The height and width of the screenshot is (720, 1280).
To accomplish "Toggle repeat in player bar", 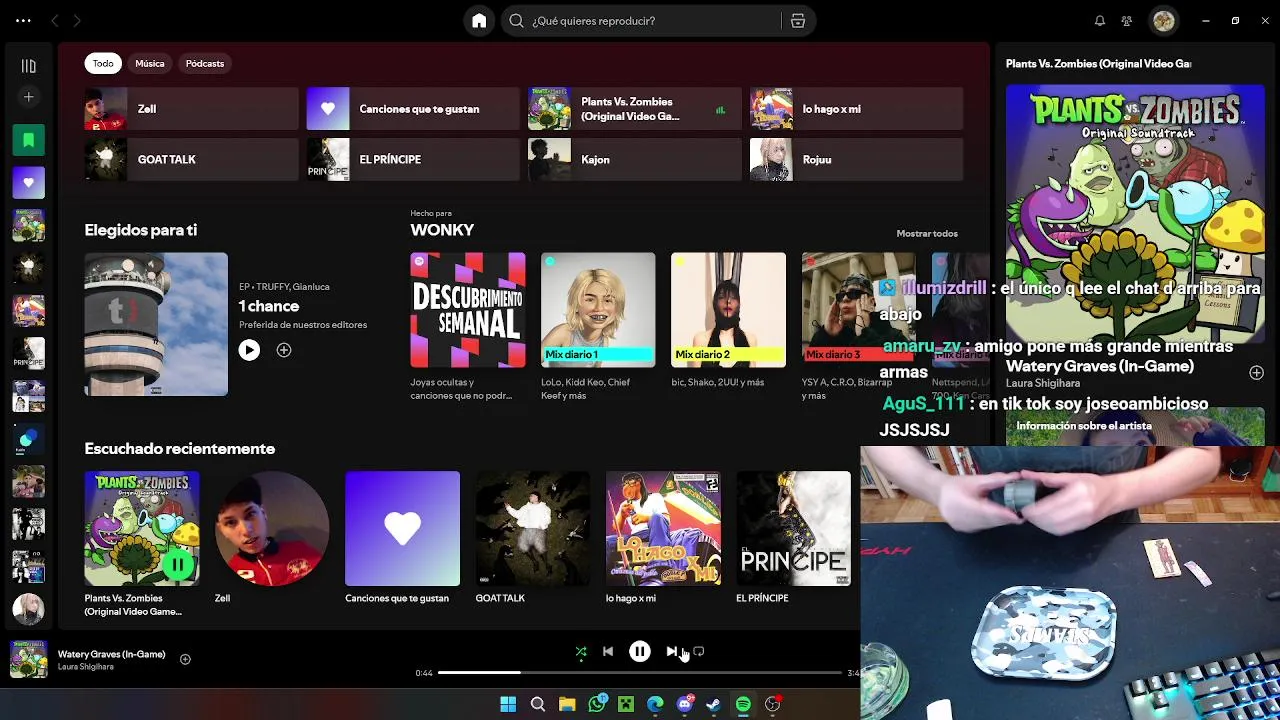I will pos(699,651).
